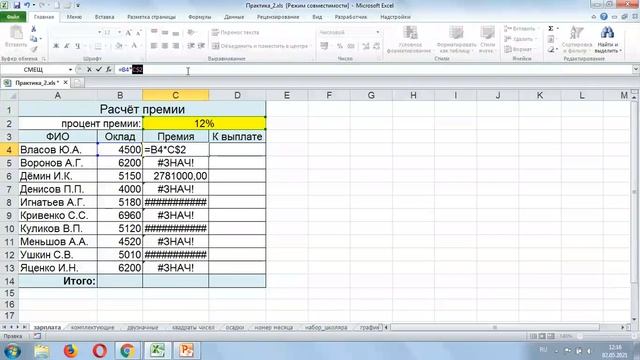Open the Файл tab
The height and width of the screenshot is (360, 640).
[x=13, y=17]
